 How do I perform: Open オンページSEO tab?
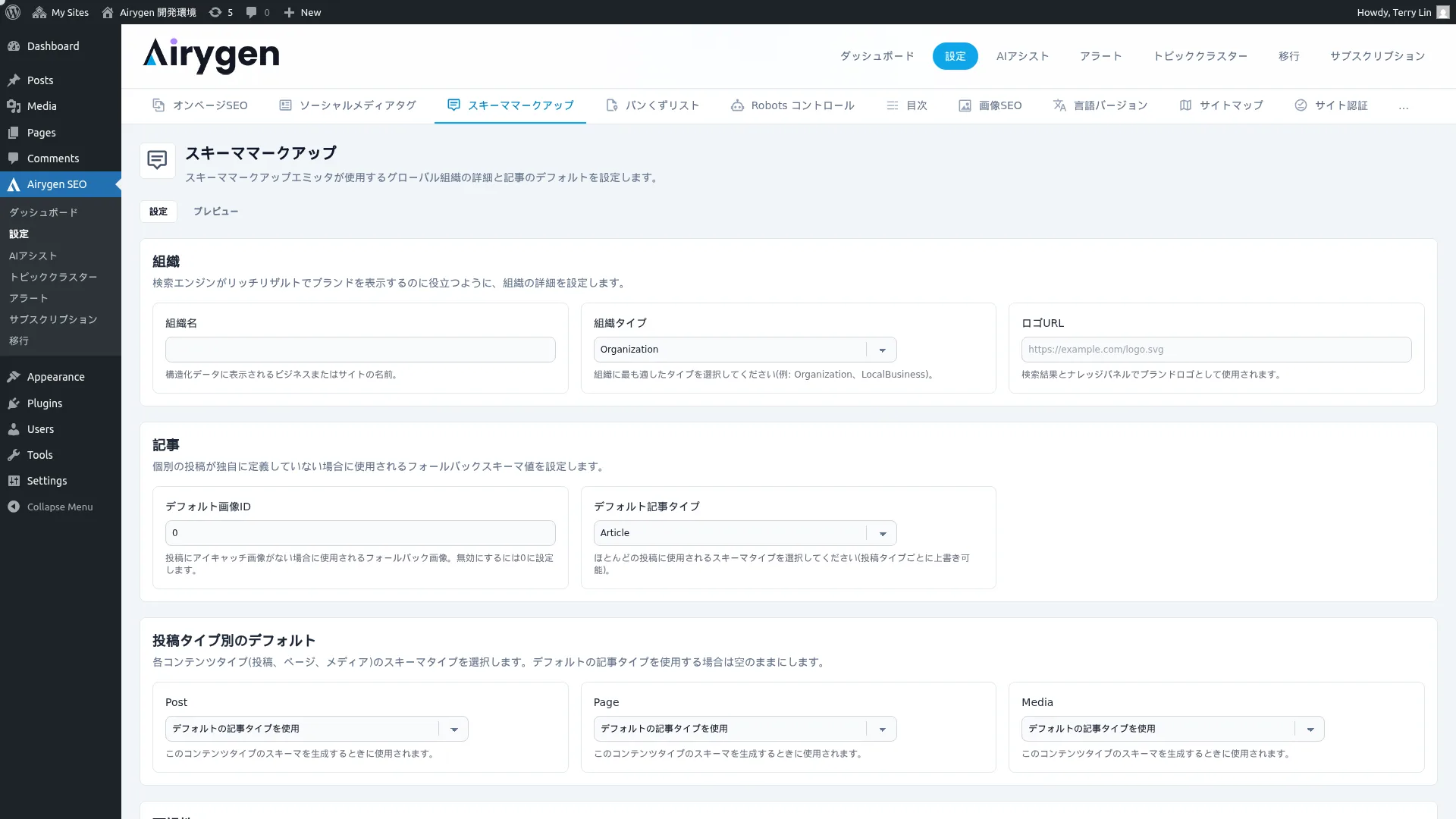[x=200, y=105]
